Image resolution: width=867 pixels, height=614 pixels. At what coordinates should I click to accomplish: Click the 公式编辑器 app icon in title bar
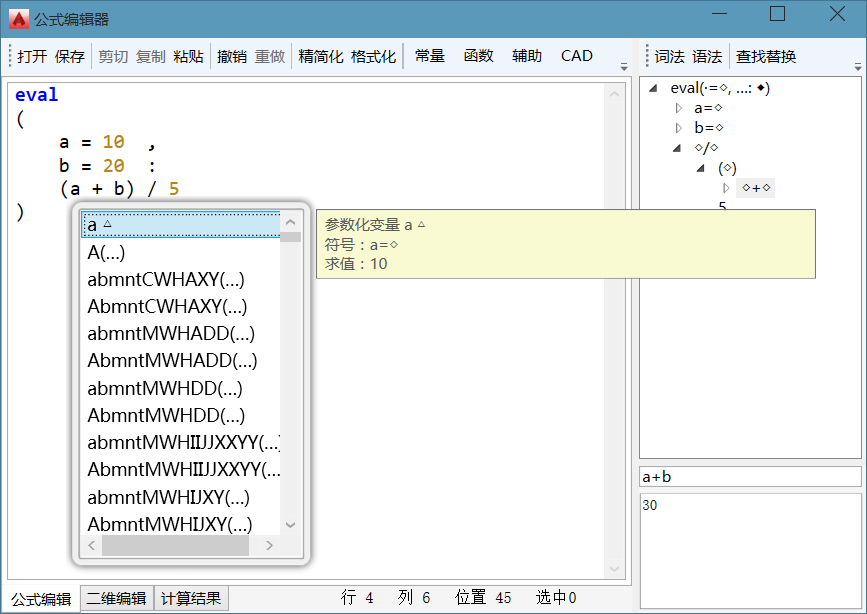coord(19,19)
